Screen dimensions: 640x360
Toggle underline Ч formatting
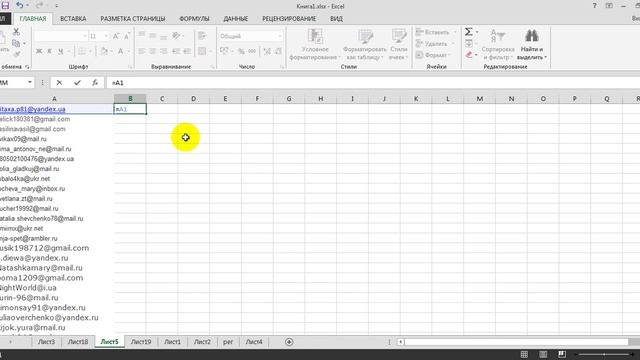(x=60, y=51)
